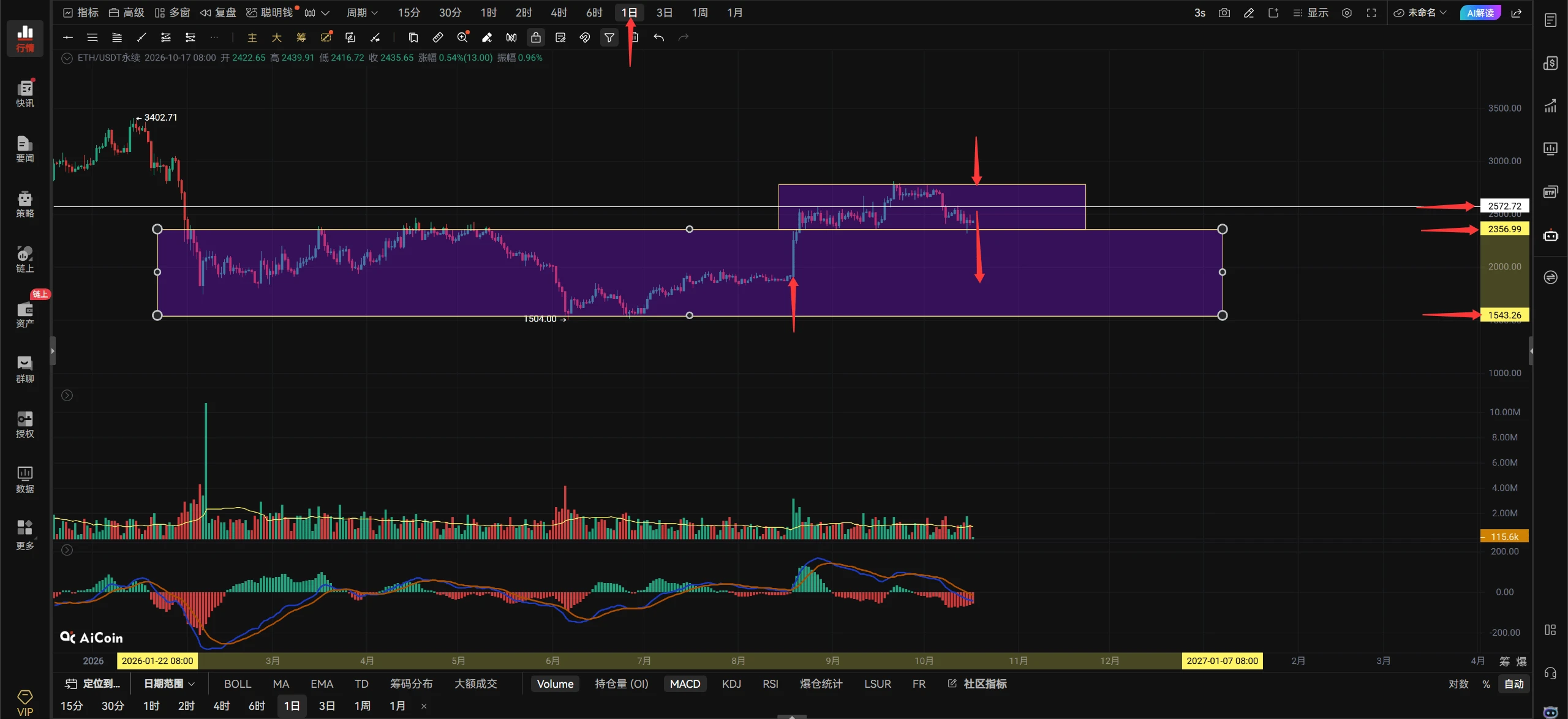Open the 指标 indicators button

(x=81, y=12)
